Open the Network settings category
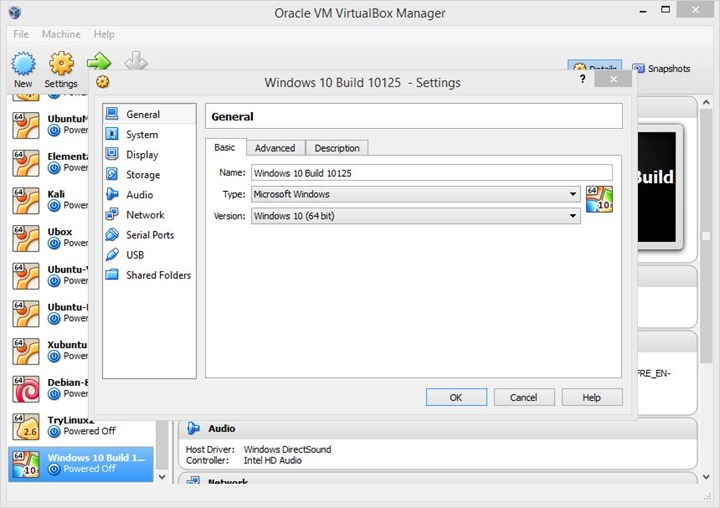The image size is (720, 508). 149,214
